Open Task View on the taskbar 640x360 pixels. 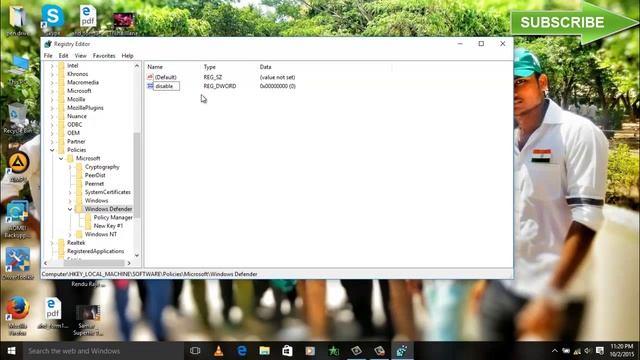coord(195,351)
